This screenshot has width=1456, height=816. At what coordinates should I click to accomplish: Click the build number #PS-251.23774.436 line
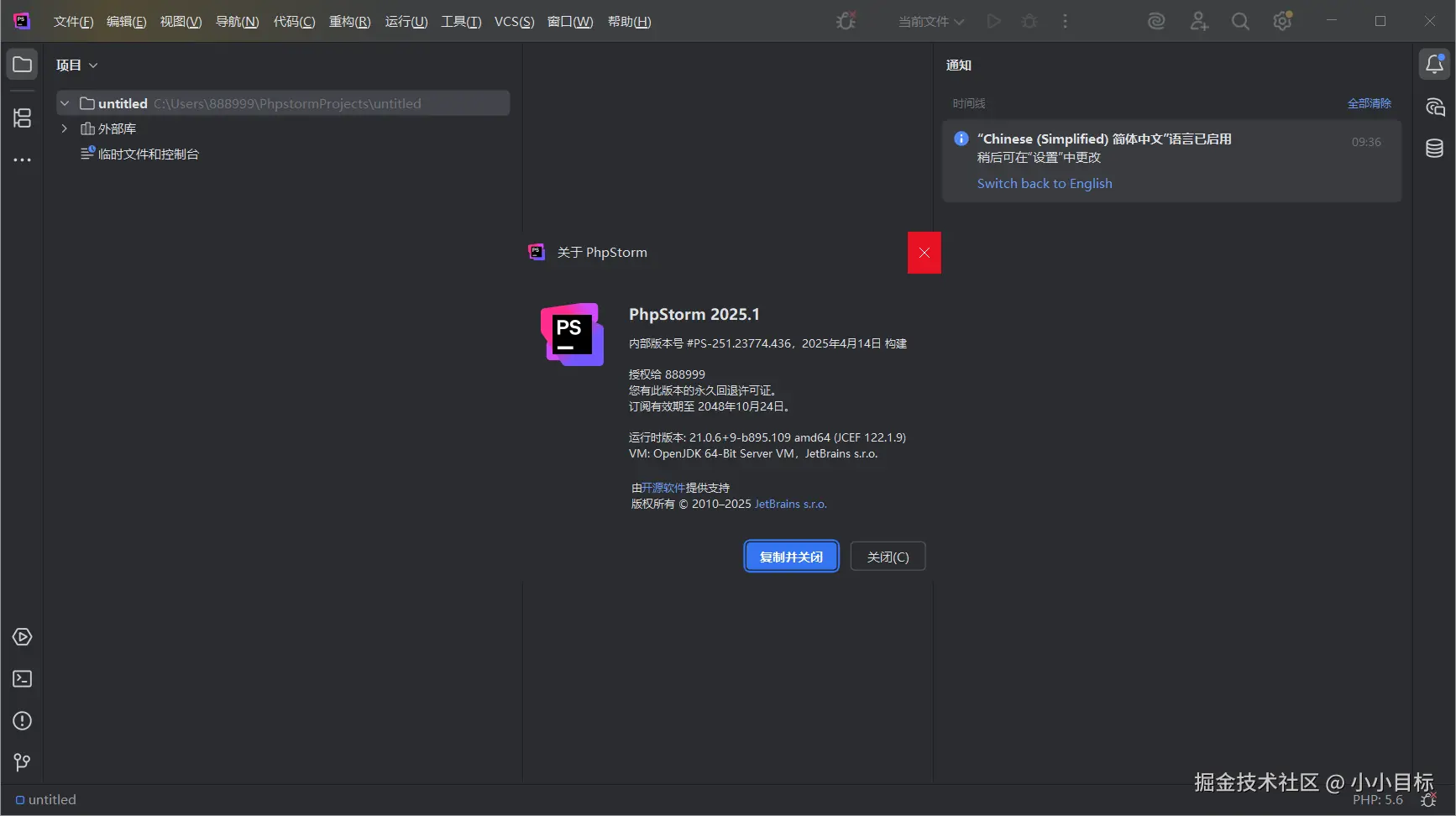coord(767,343)
